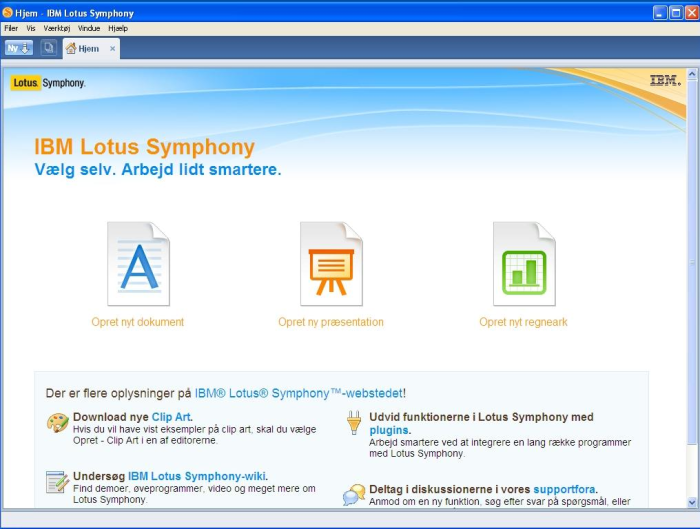Open the Hjælp menu
Viewport: 700px width, 529px height.
118,28
